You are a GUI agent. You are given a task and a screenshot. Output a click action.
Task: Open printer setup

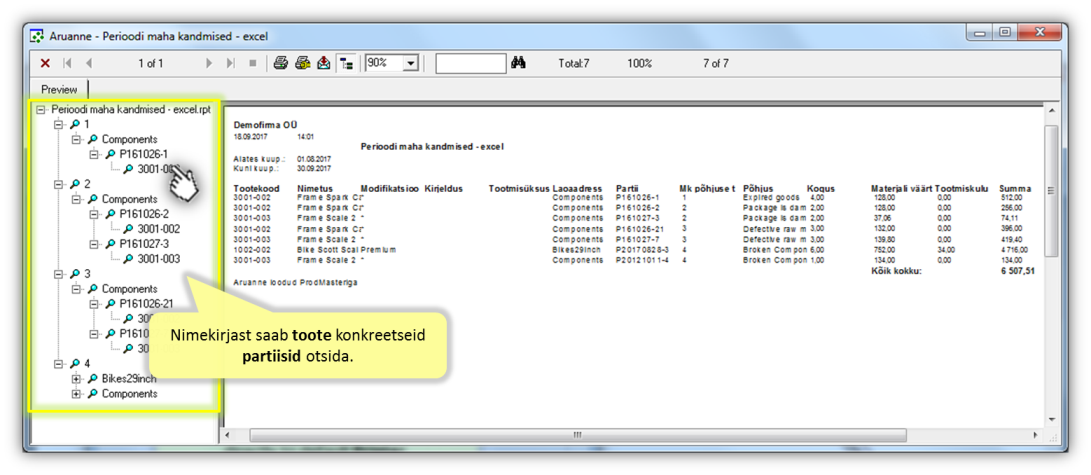point(302,63)
